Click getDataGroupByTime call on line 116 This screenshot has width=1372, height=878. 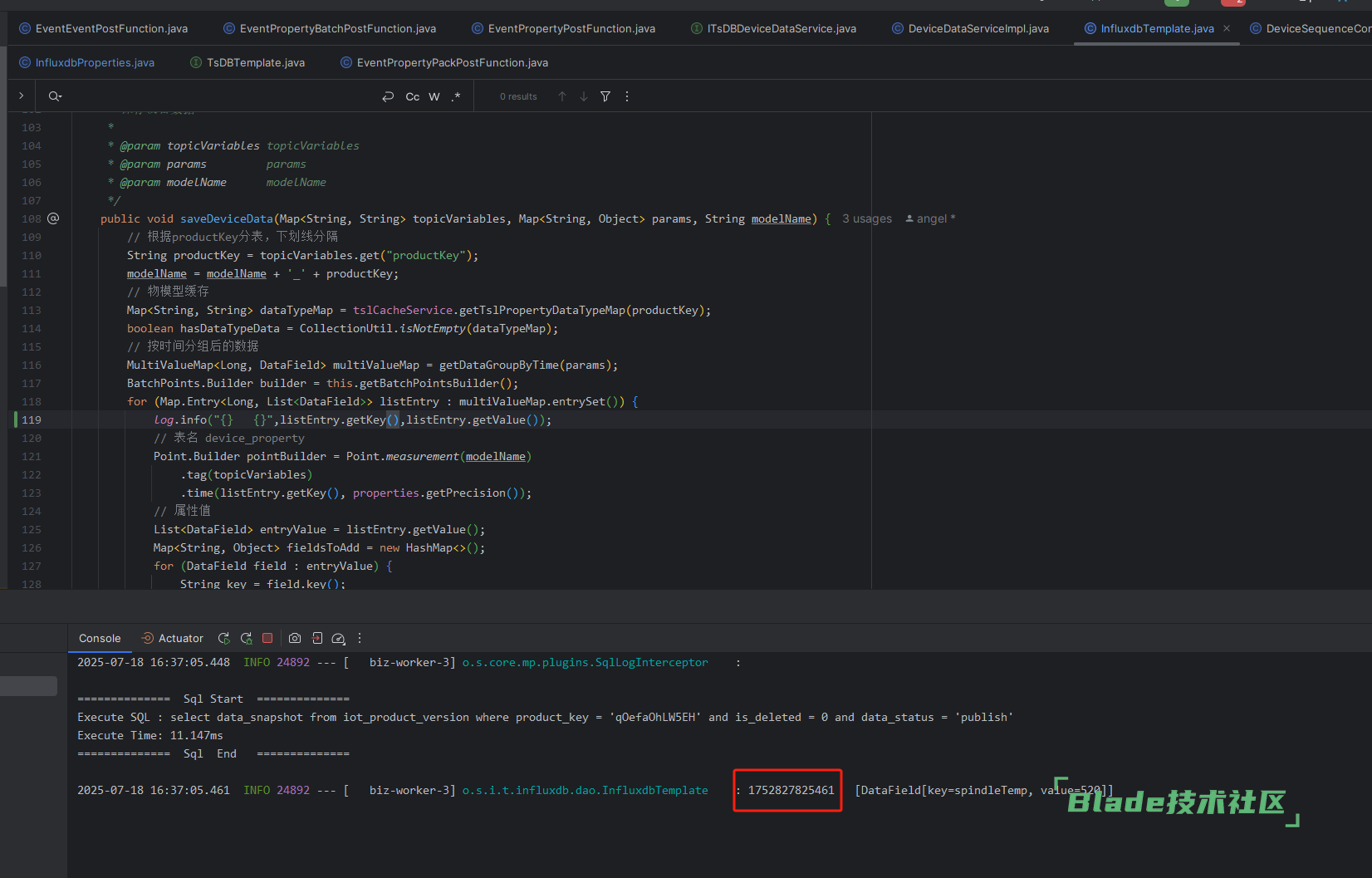click(501, 365)
